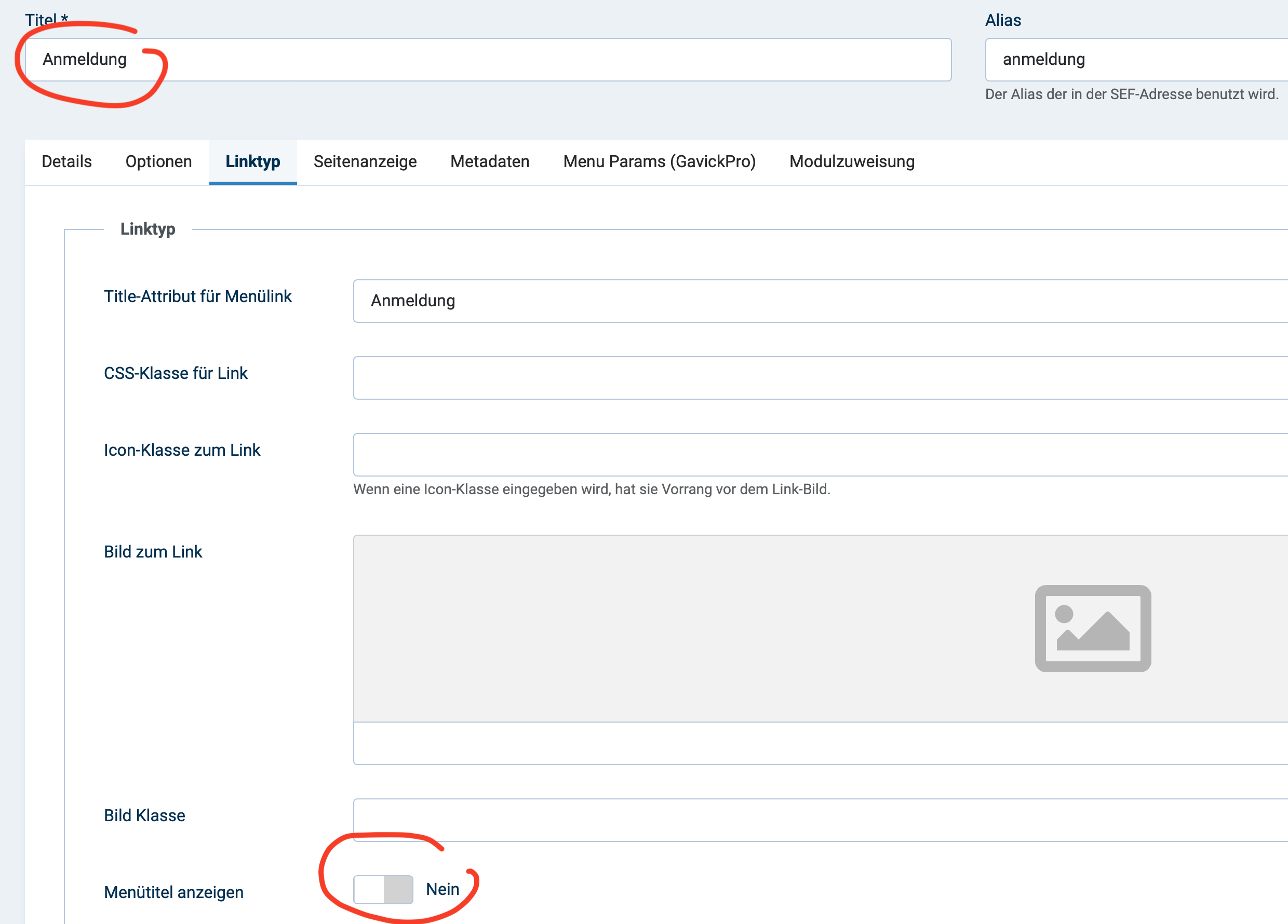Switch to the Optionen tab
The height and width of the screenshot is (924, 1288).
(x=158, y=162)
